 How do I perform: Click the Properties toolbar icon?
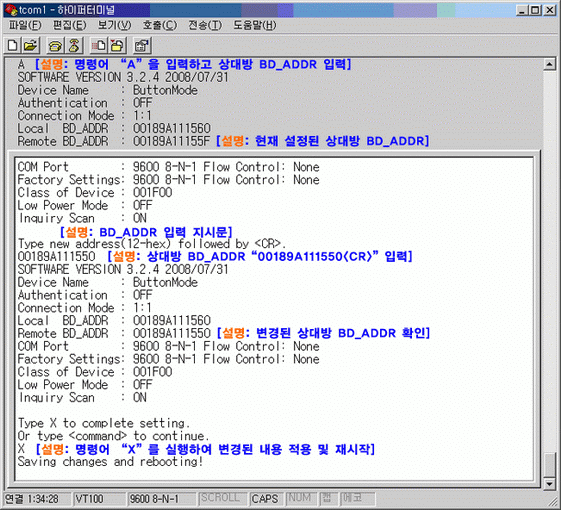tap(142, 45)
